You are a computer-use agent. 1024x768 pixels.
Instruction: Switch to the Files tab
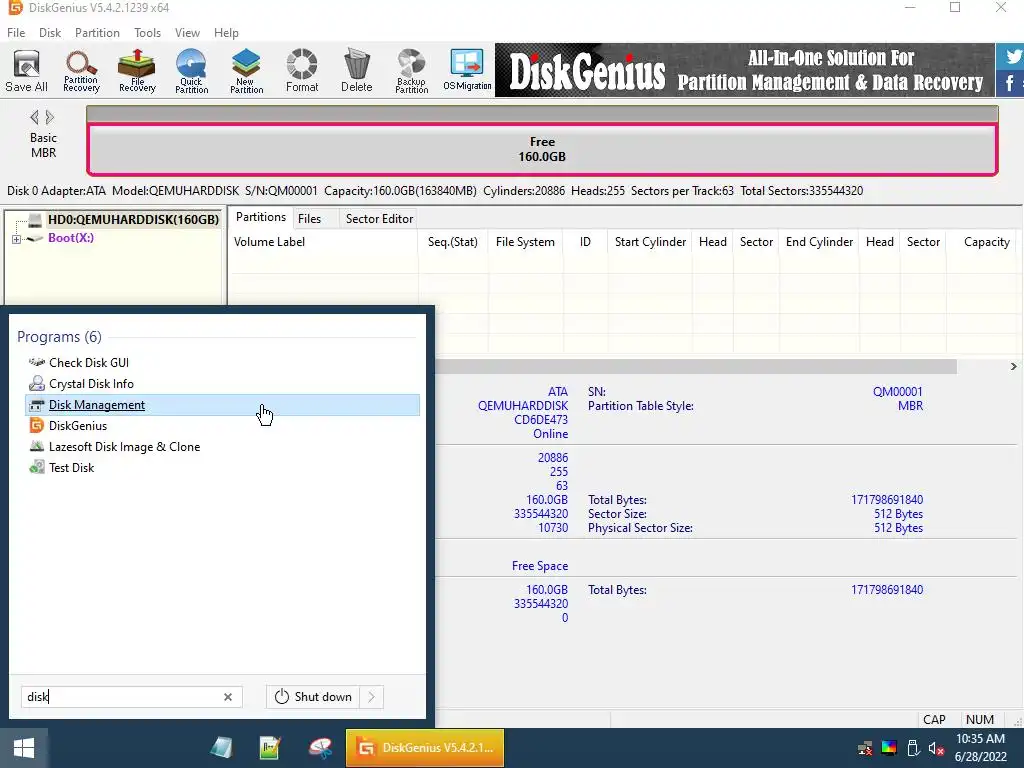pyautogui.click(x=310, y=219)
